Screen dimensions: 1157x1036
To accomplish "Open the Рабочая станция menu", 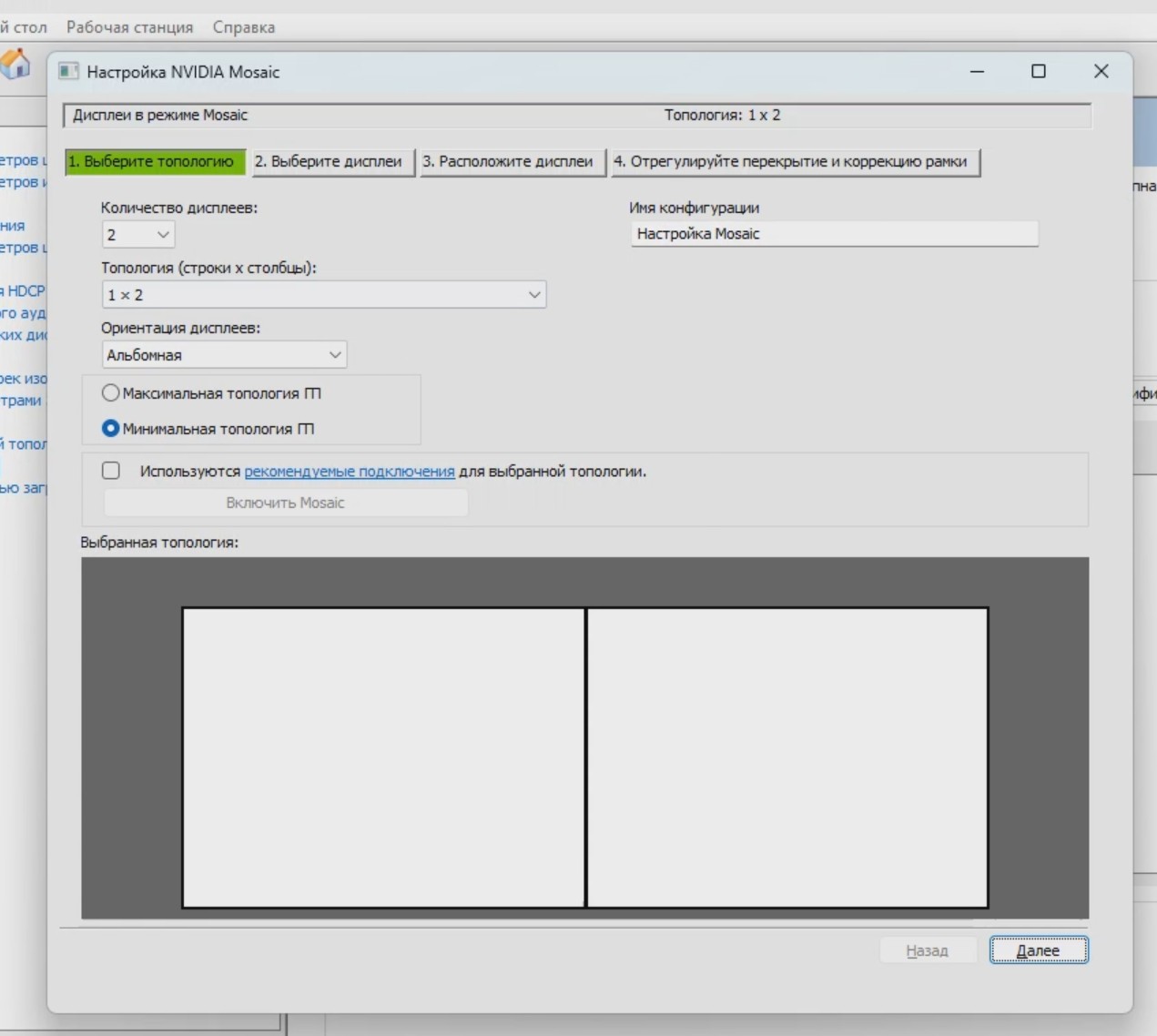I will [129, 27].
